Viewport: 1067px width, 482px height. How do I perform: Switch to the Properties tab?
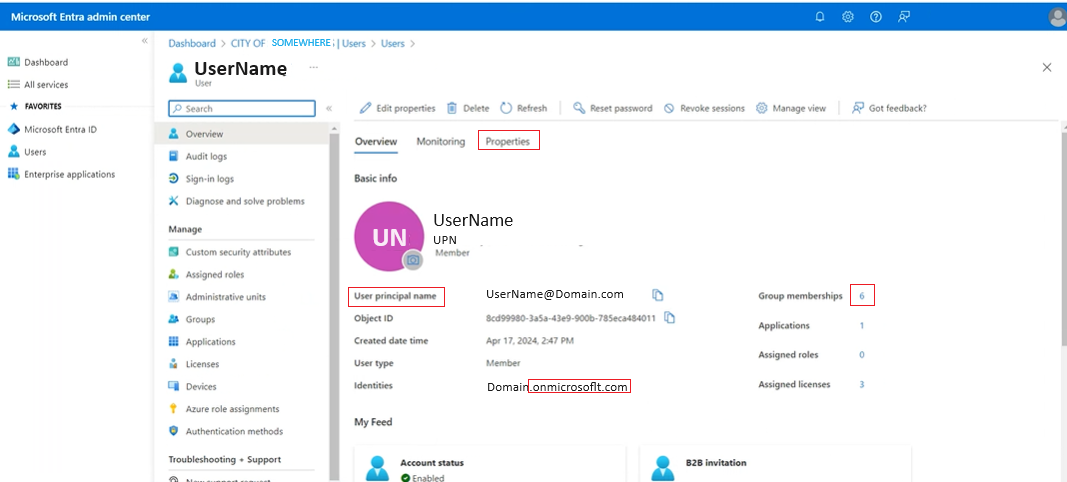tap(508, 142)
